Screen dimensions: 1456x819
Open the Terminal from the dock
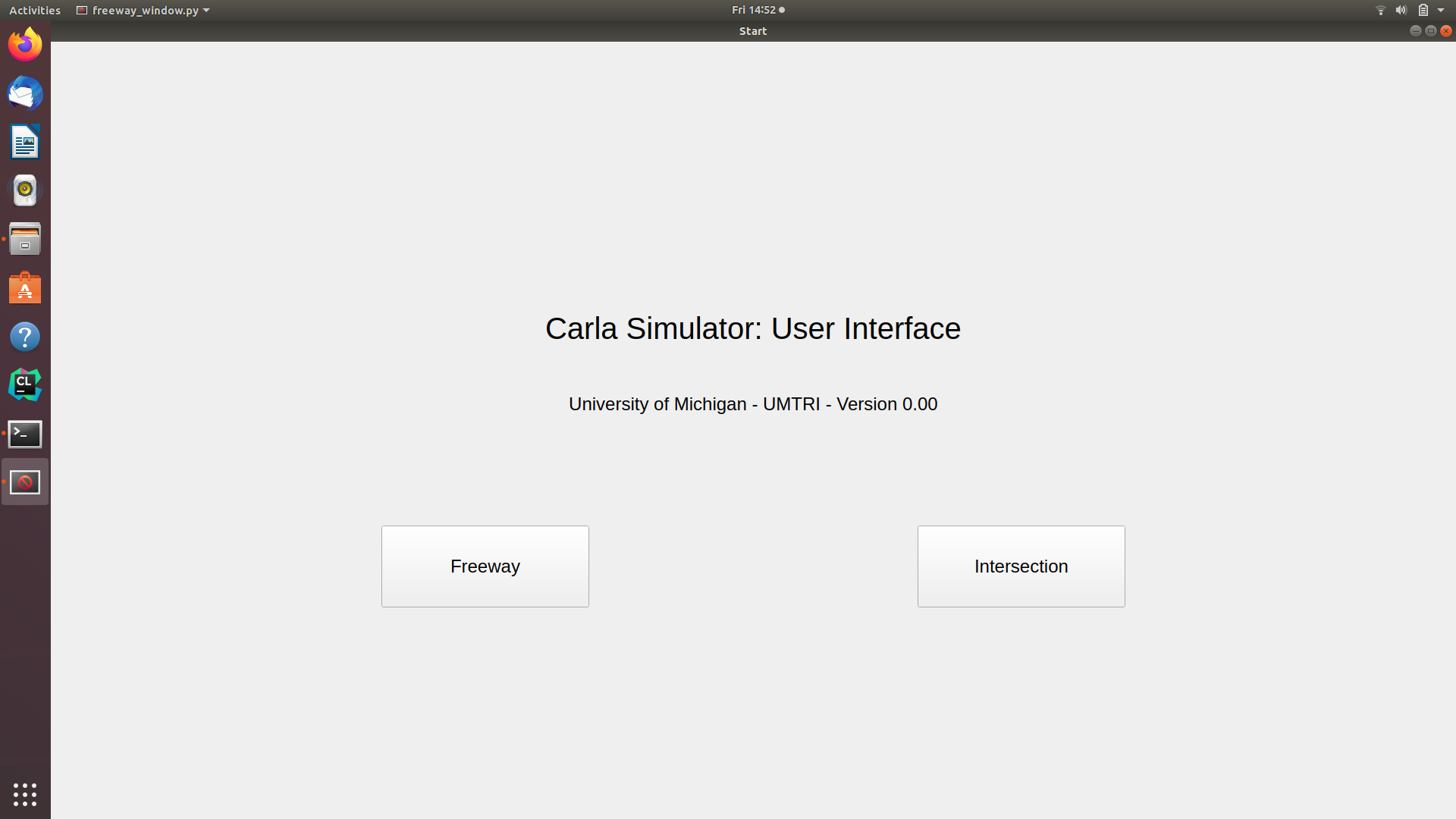coord(25,434)
